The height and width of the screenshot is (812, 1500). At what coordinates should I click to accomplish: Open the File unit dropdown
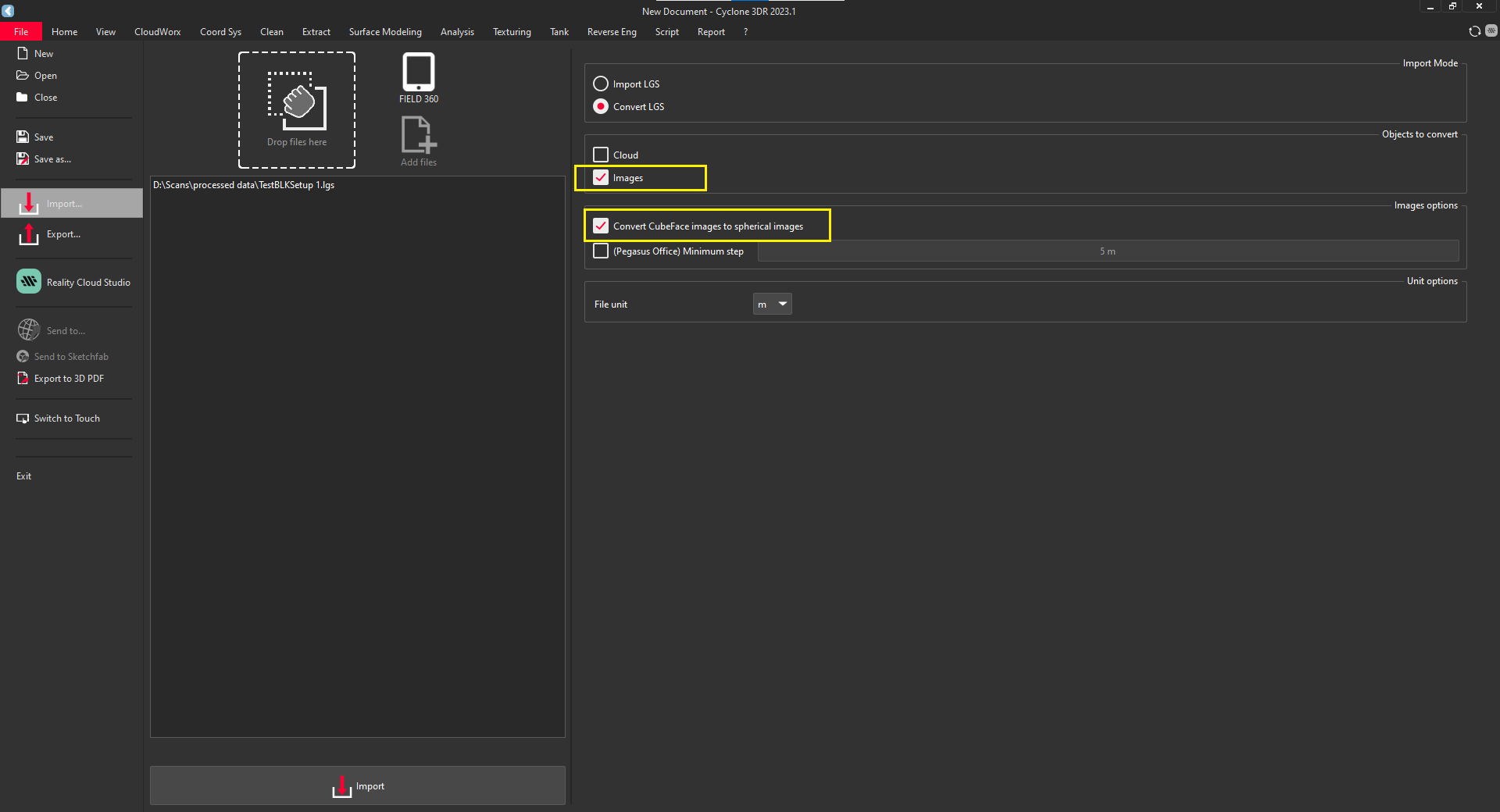tap(772, 304)
